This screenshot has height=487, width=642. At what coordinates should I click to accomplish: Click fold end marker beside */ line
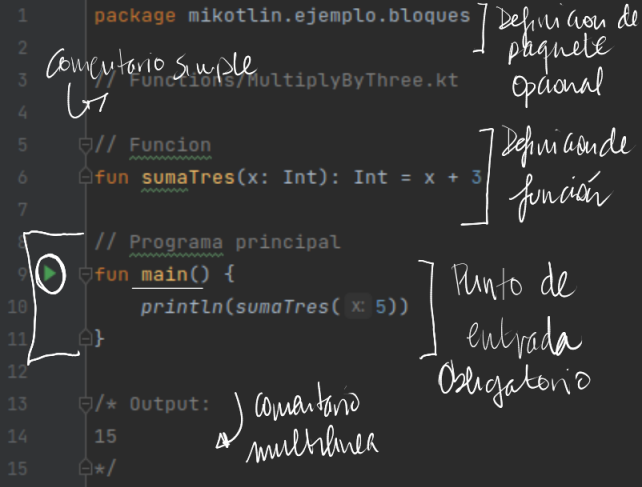85,467
